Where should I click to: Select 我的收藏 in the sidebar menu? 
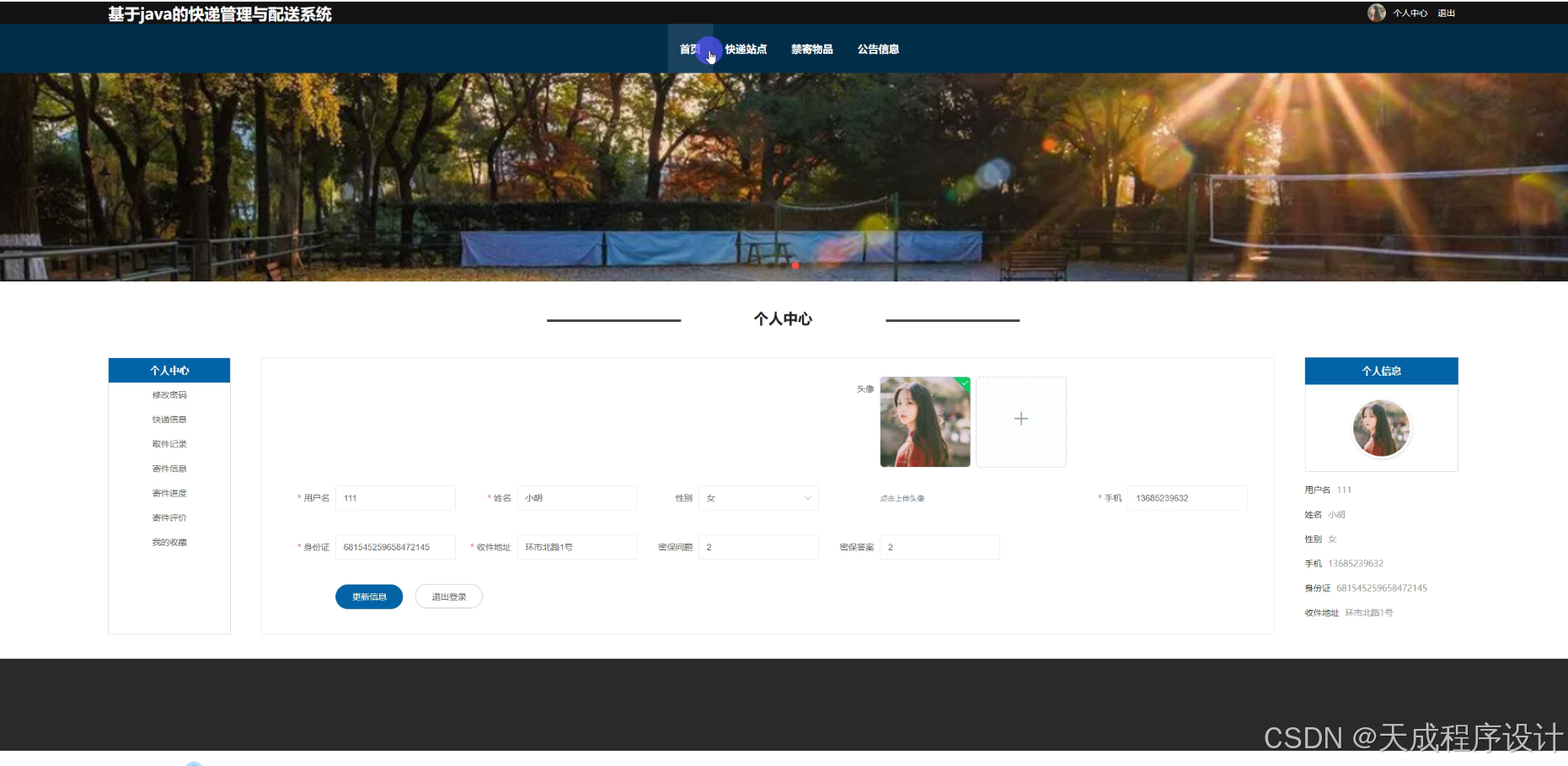pos(169,542)
